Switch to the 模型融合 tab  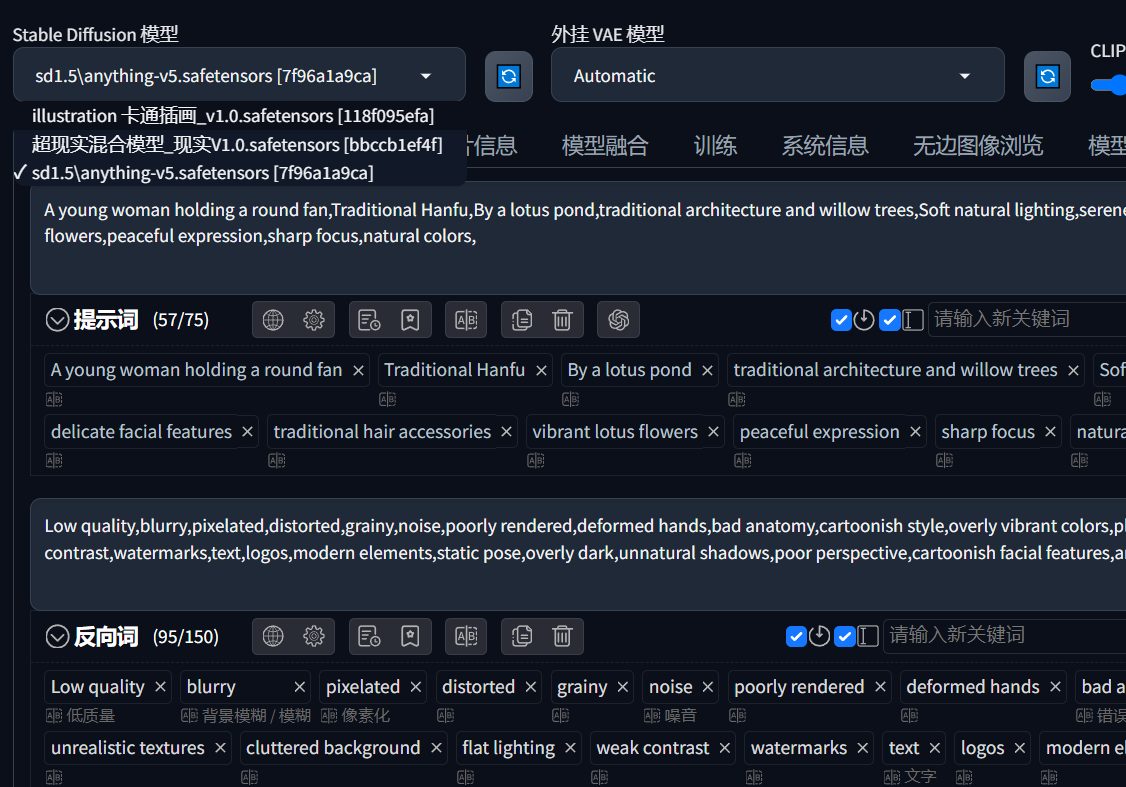pyautogui.click(x=605, y=146)
